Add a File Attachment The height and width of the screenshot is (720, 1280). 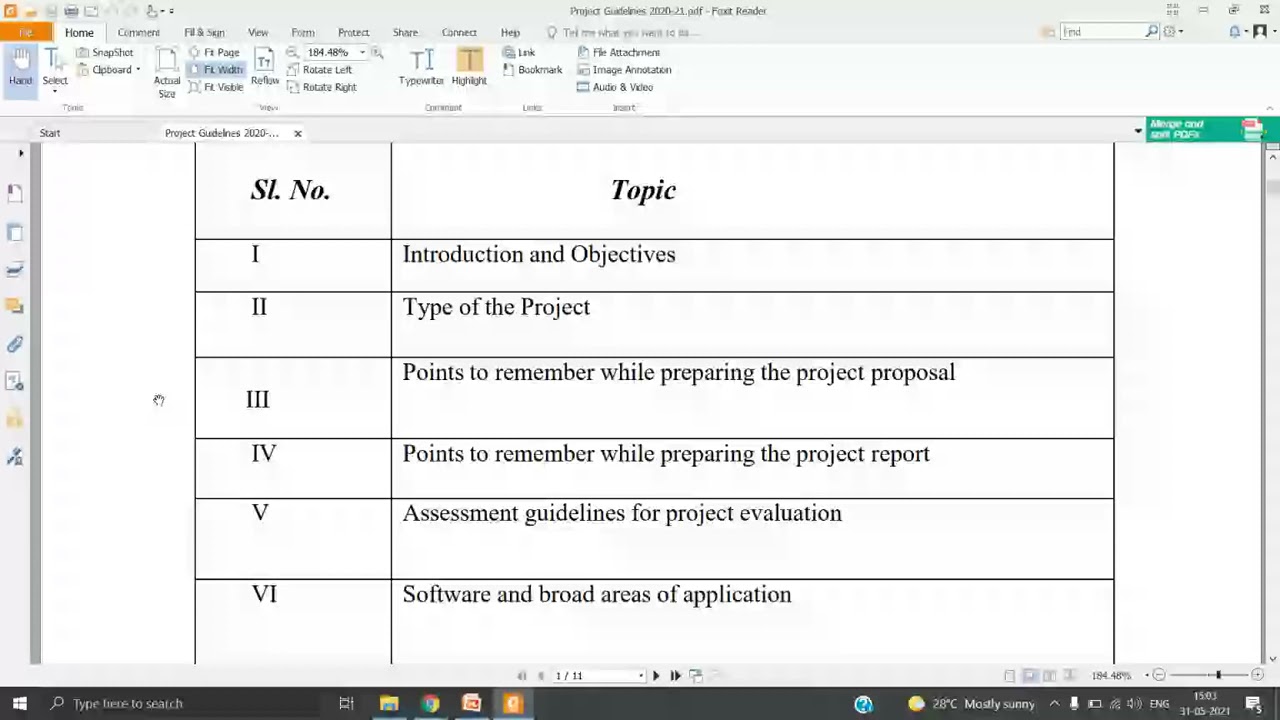(618, 52)
